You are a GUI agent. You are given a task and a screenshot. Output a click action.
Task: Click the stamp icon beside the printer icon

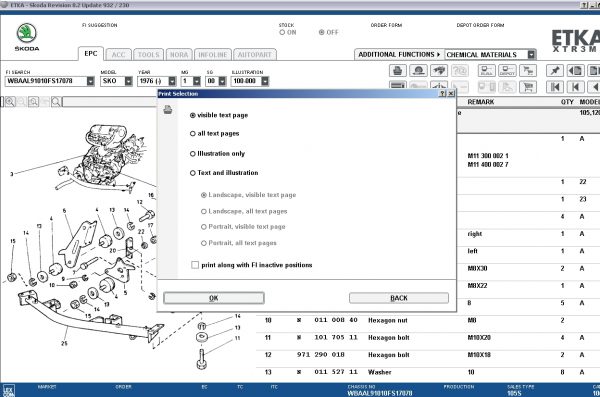tap(418, 71)
